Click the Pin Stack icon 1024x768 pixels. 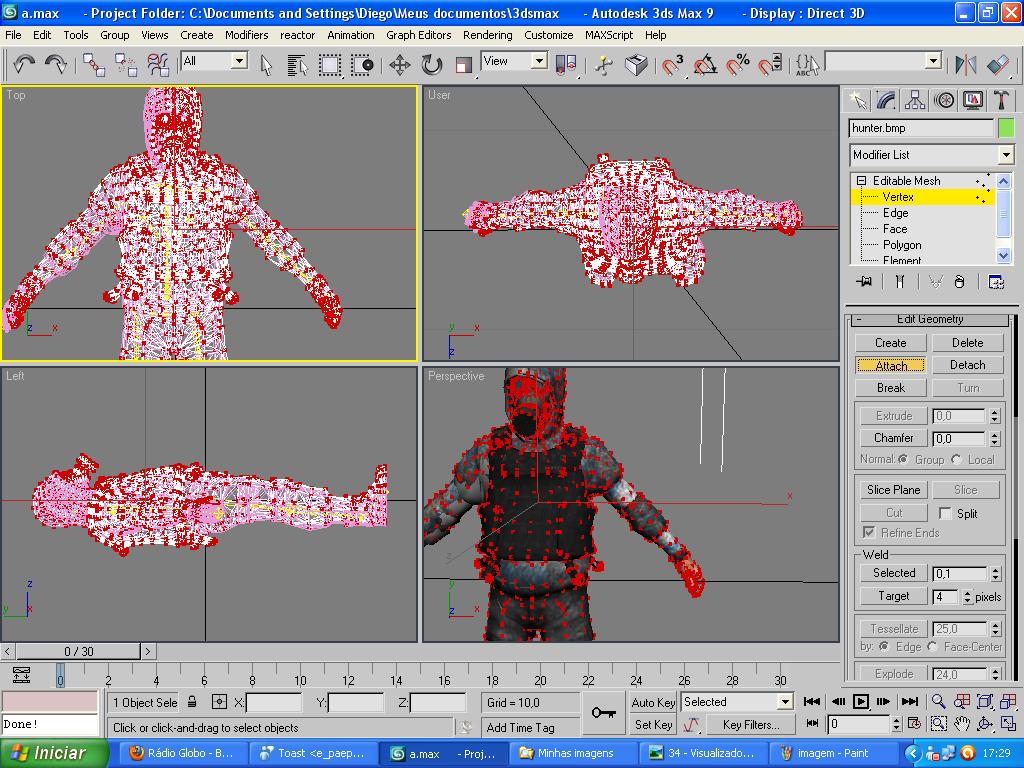click(864, 282)
